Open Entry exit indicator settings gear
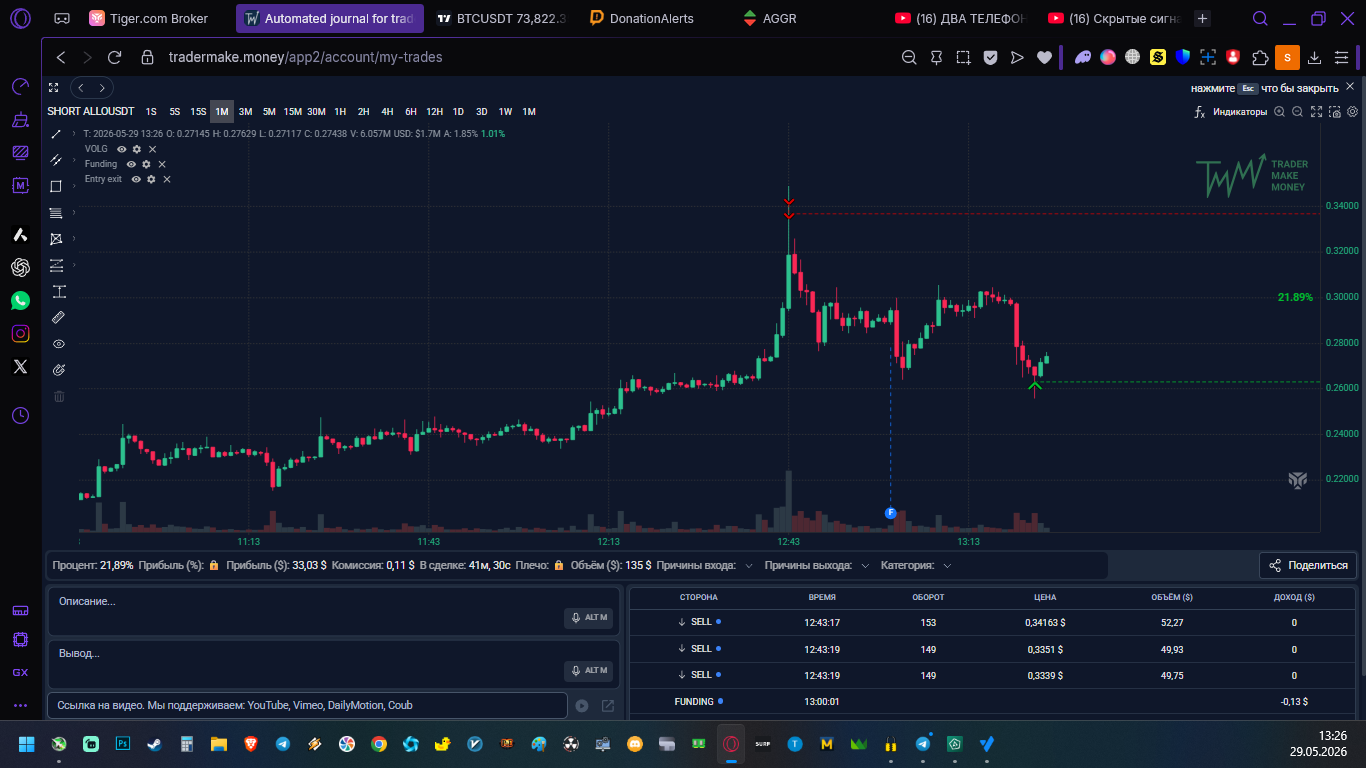 click(151, 179)
